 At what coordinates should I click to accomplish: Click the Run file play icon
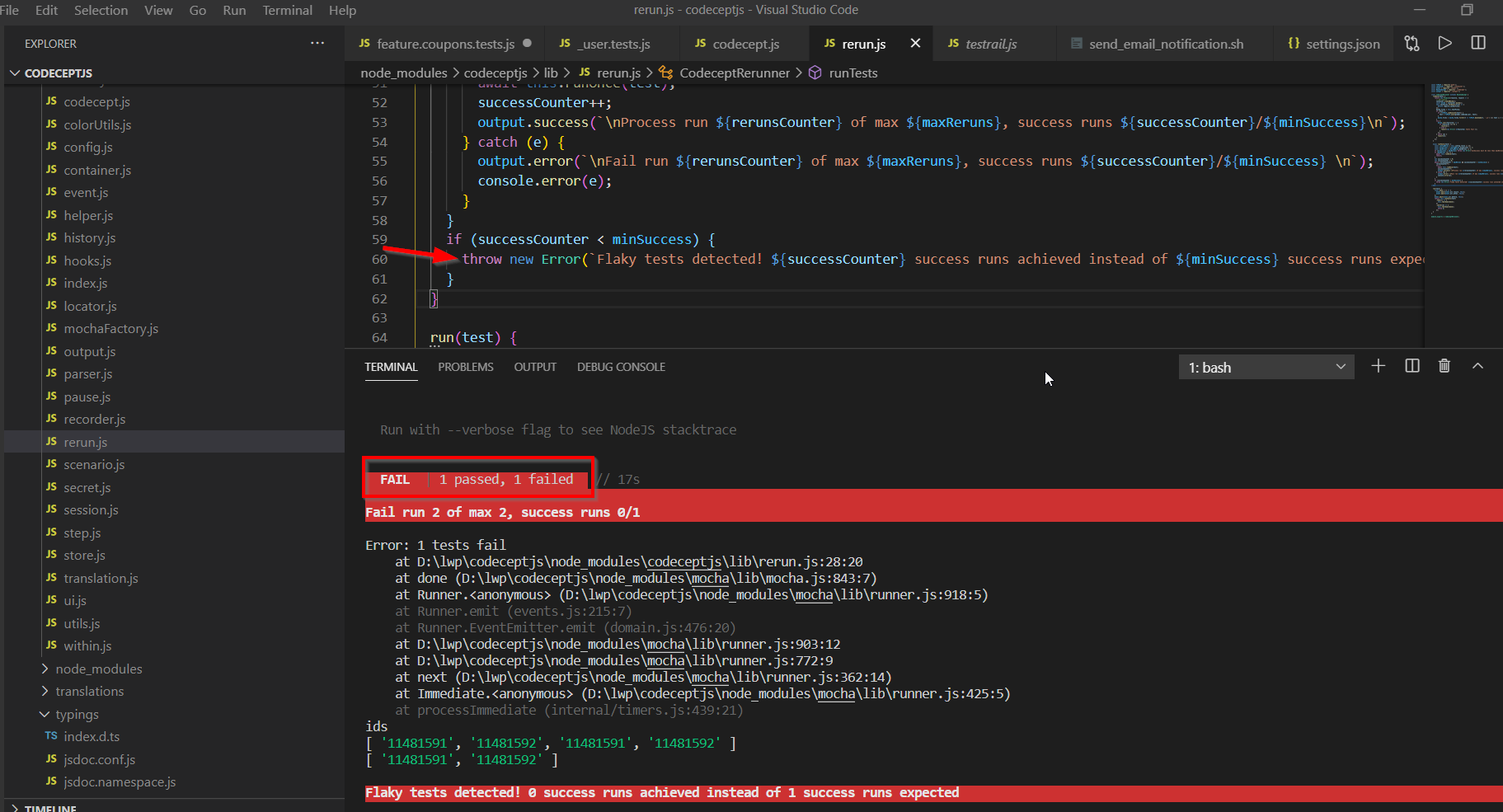coord(1445,43)
